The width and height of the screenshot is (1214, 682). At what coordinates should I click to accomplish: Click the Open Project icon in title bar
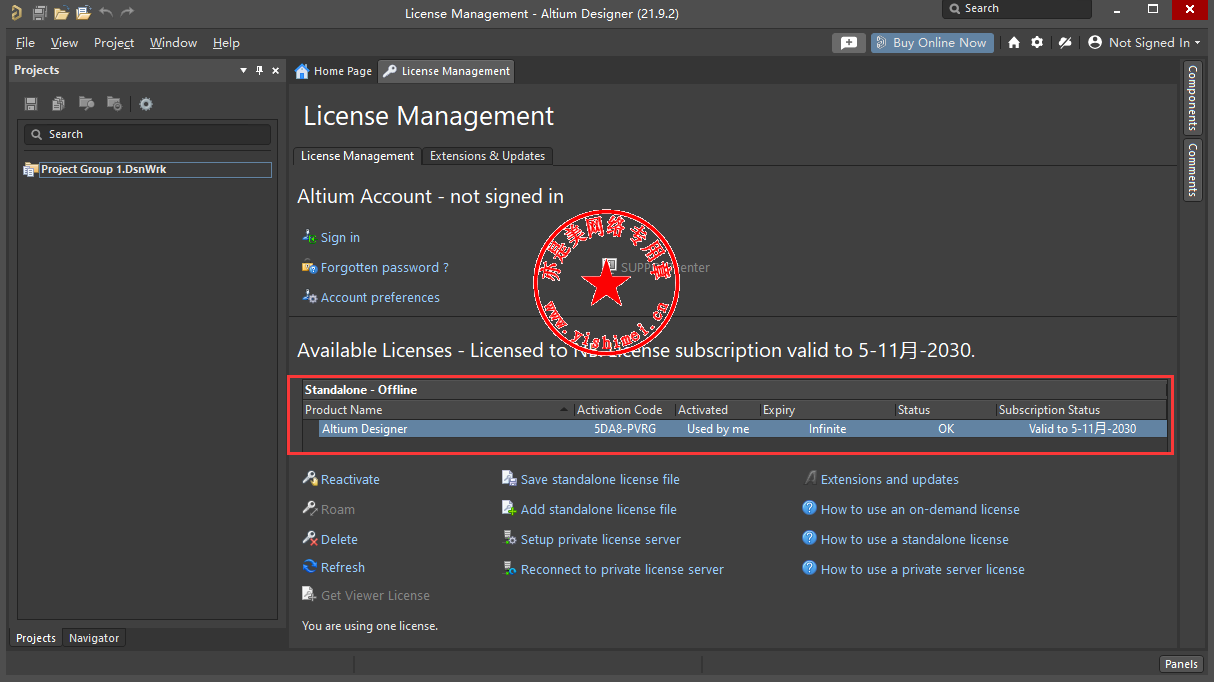pyautogui.click(x=83, y=13)
